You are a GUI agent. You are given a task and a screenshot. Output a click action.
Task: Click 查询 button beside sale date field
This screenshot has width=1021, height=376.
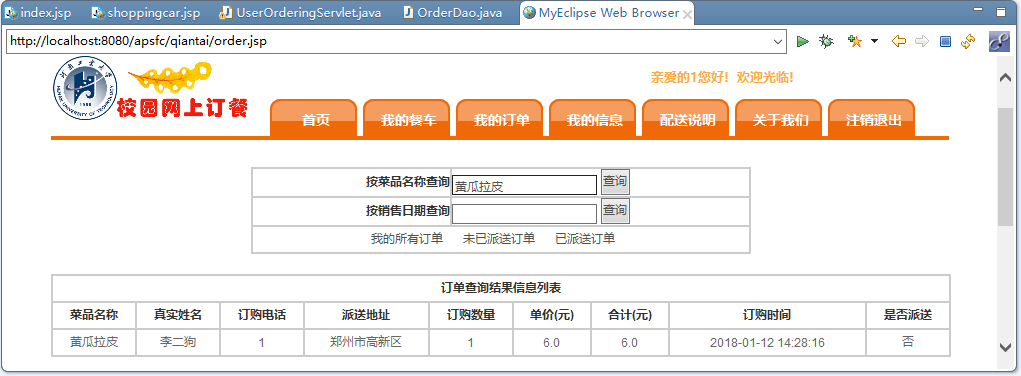click(615, 210)
